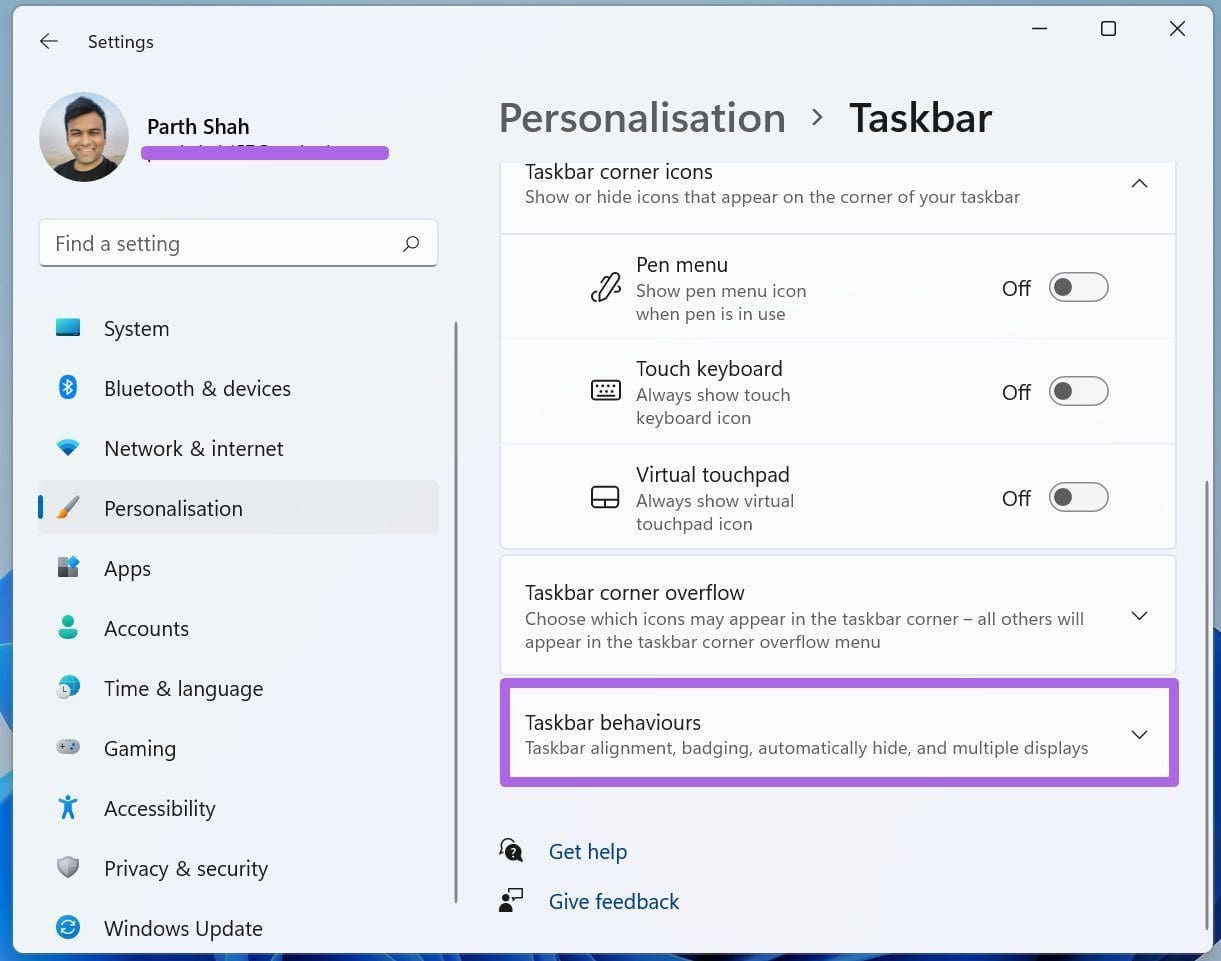Click the search magnifier icon

(411, 243)
